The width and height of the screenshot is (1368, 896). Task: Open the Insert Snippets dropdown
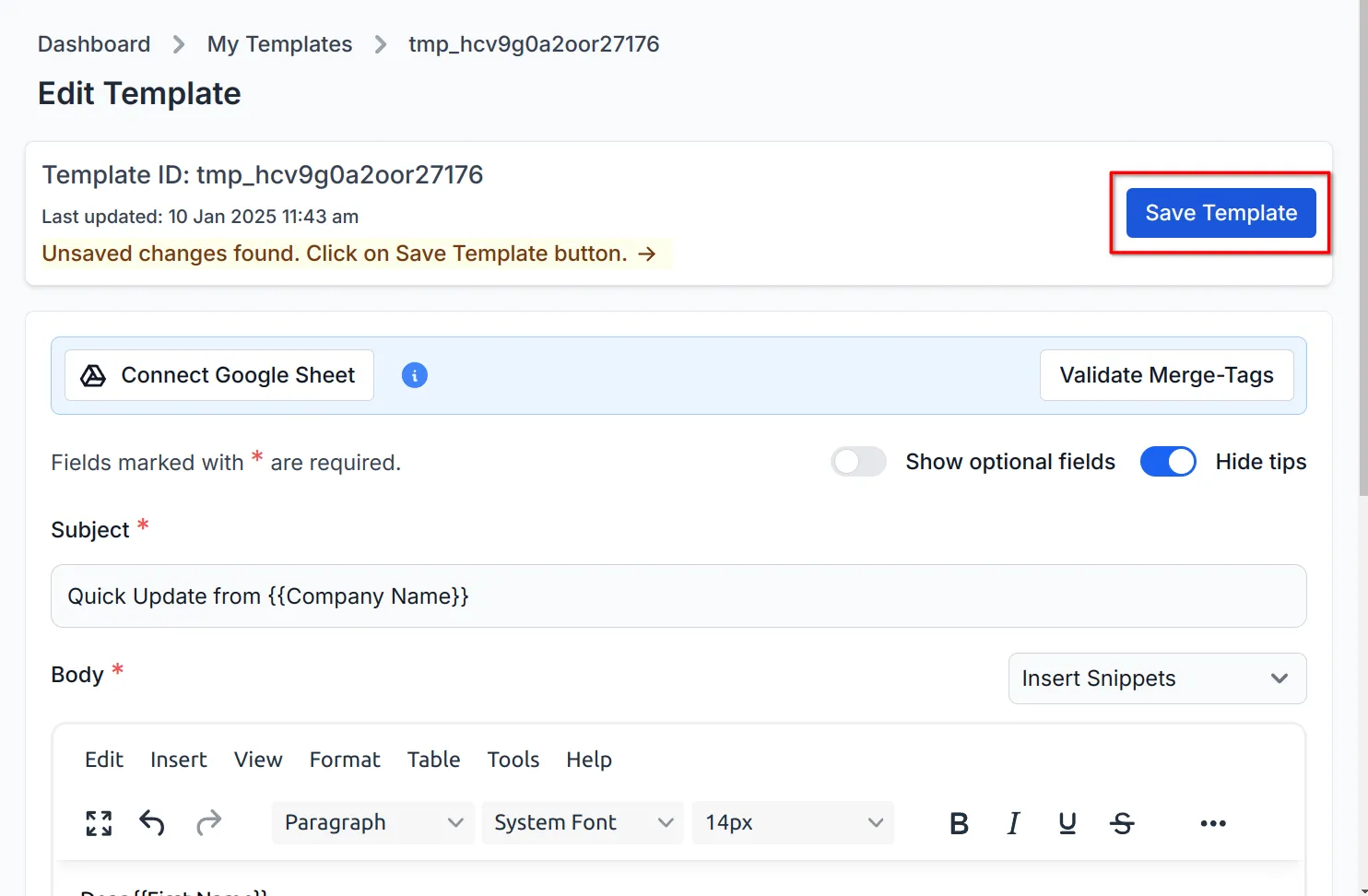click(x=1157, y=678)
